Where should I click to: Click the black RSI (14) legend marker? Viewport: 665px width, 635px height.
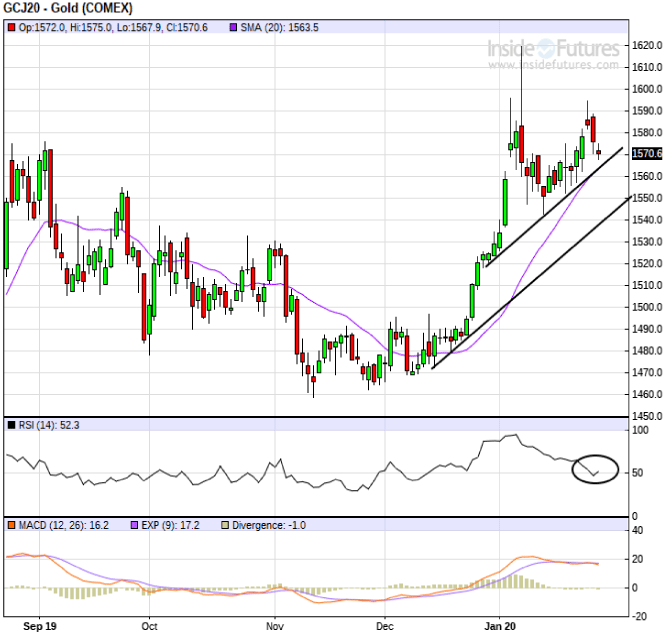[11, 425]
